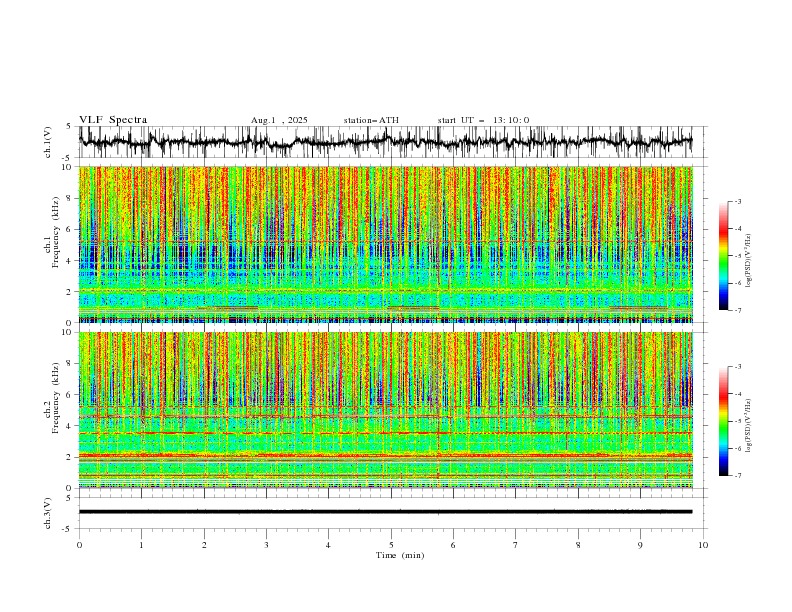Click the "VLF Spectra" plot title
This screenshot has width=792, height=612.
coord(113,120)
